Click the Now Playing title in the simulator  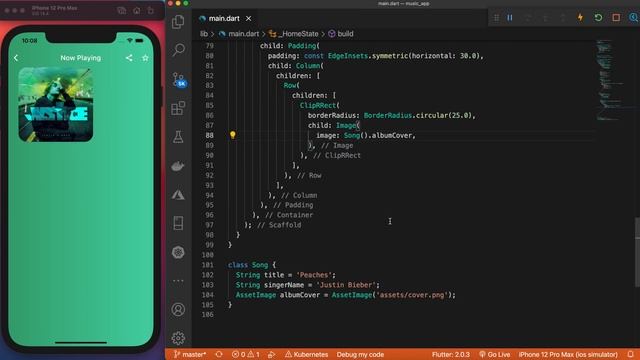[x=80, y=58]
